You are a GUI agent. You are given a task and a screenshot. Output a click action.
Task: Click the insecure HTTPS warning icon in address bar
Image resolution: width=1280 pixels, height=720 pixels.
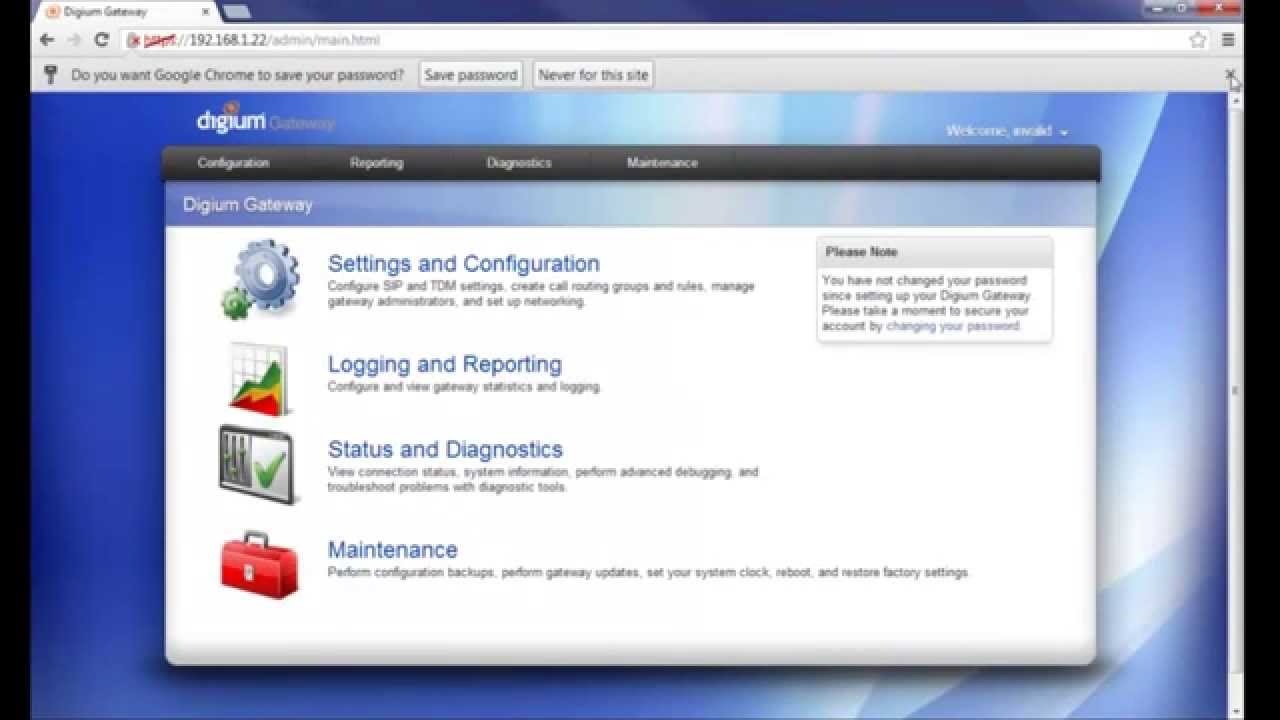tap(134, 40)
